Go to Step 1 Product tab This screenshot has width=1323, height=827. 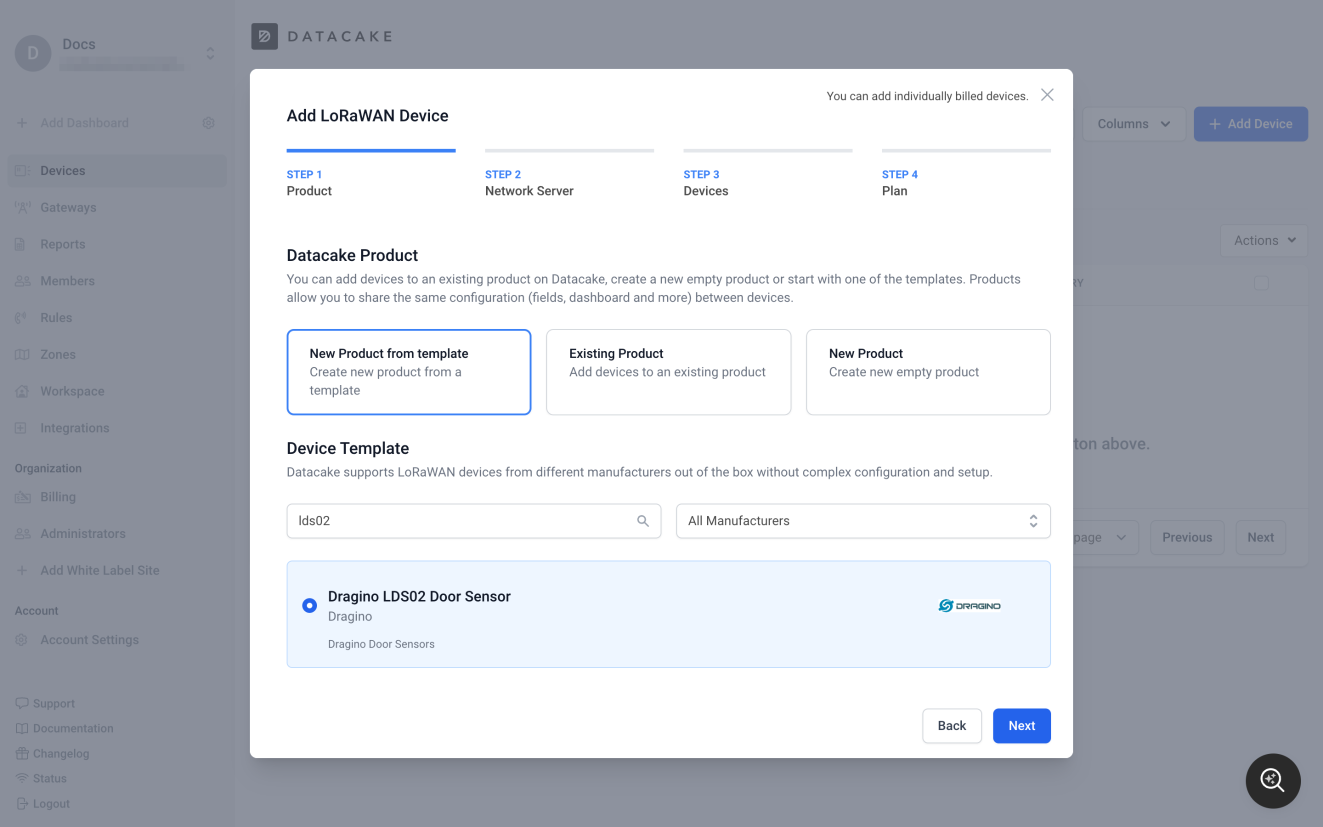pos(371,174)
